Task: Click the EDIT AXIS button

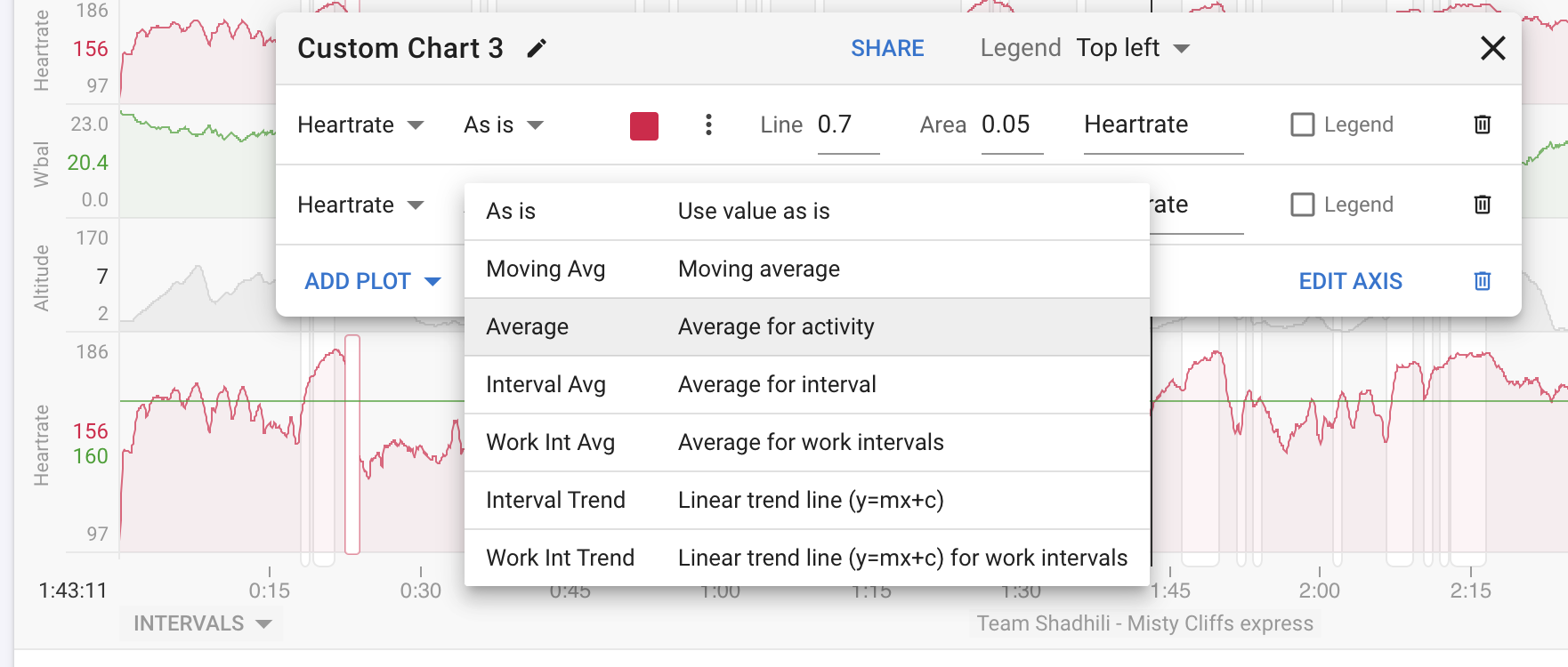Action: pyautogui.click(x=1350, y=281)
